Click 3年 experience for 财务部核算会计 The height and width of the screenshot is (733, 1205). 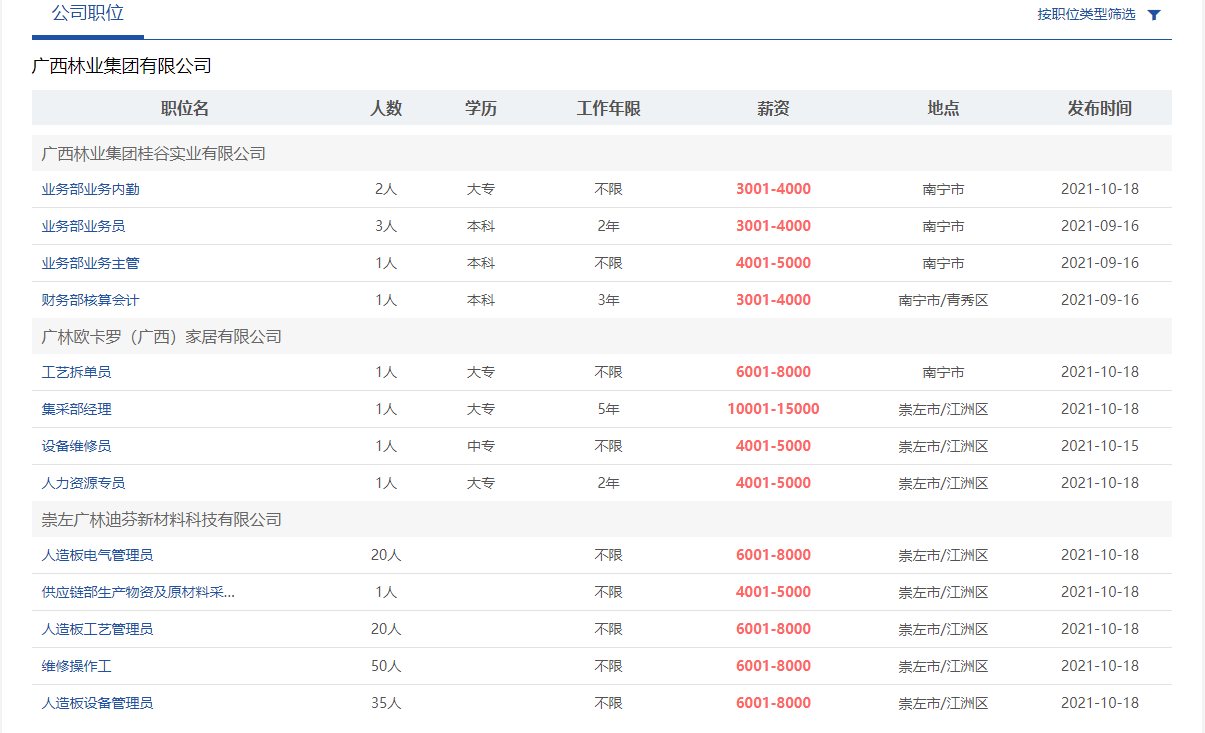point(609,300)
